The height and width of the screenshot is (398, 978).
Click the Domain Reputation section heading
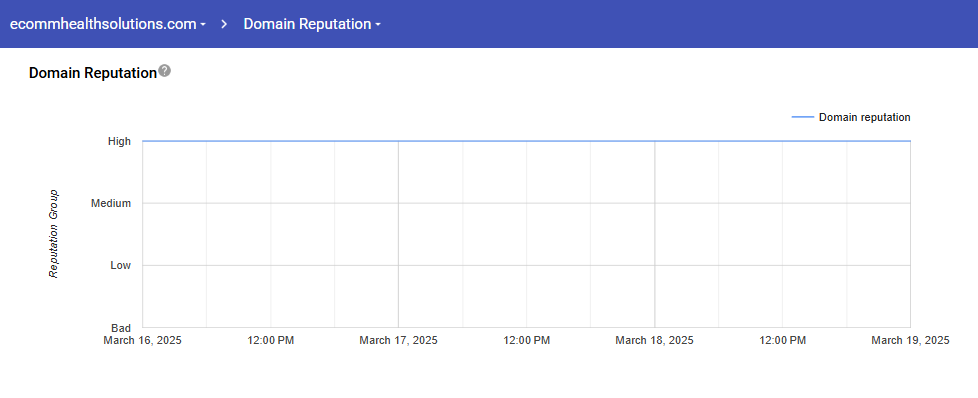(92, 73)
